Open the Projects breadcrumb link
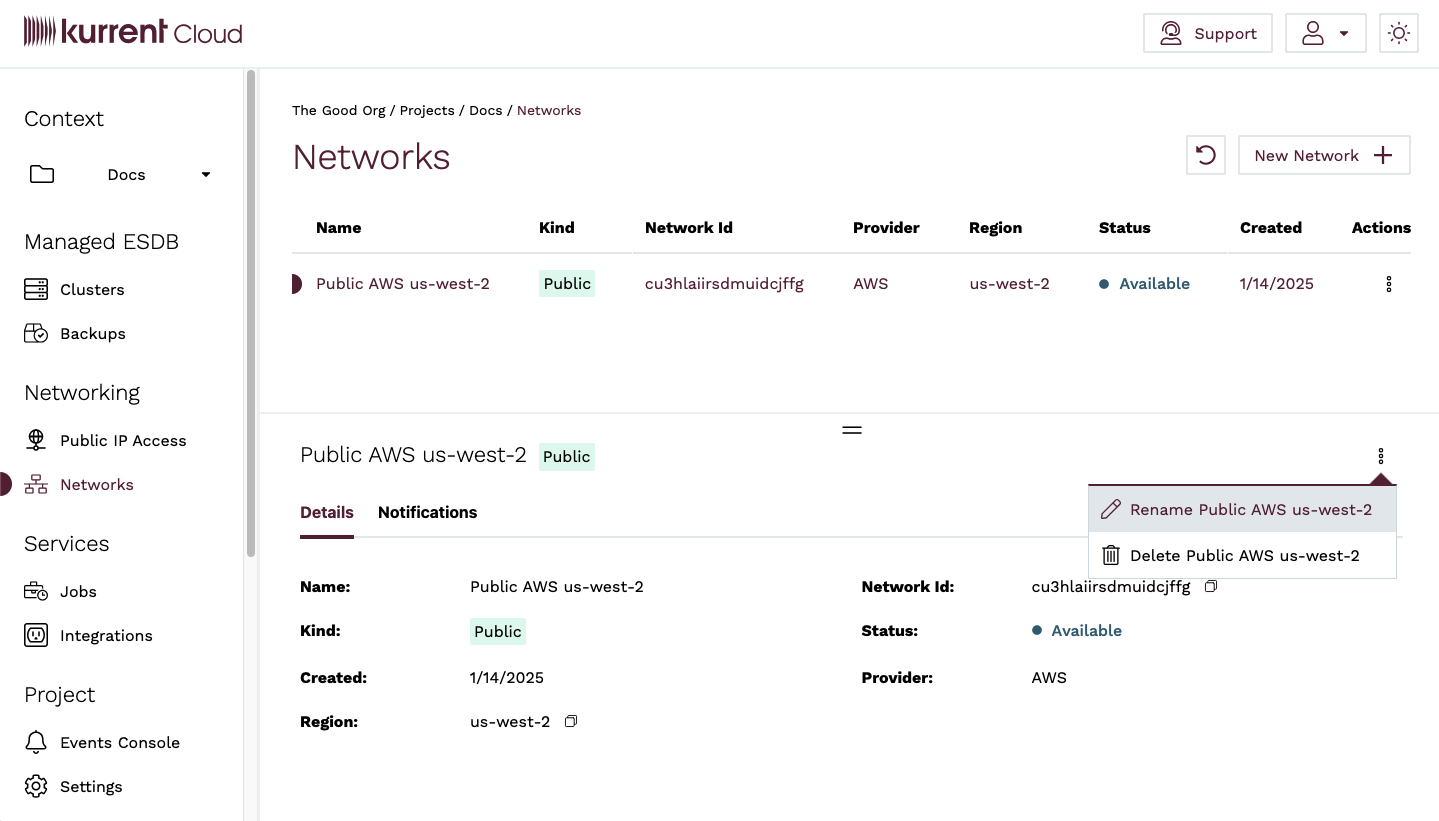 click(429, 110)
